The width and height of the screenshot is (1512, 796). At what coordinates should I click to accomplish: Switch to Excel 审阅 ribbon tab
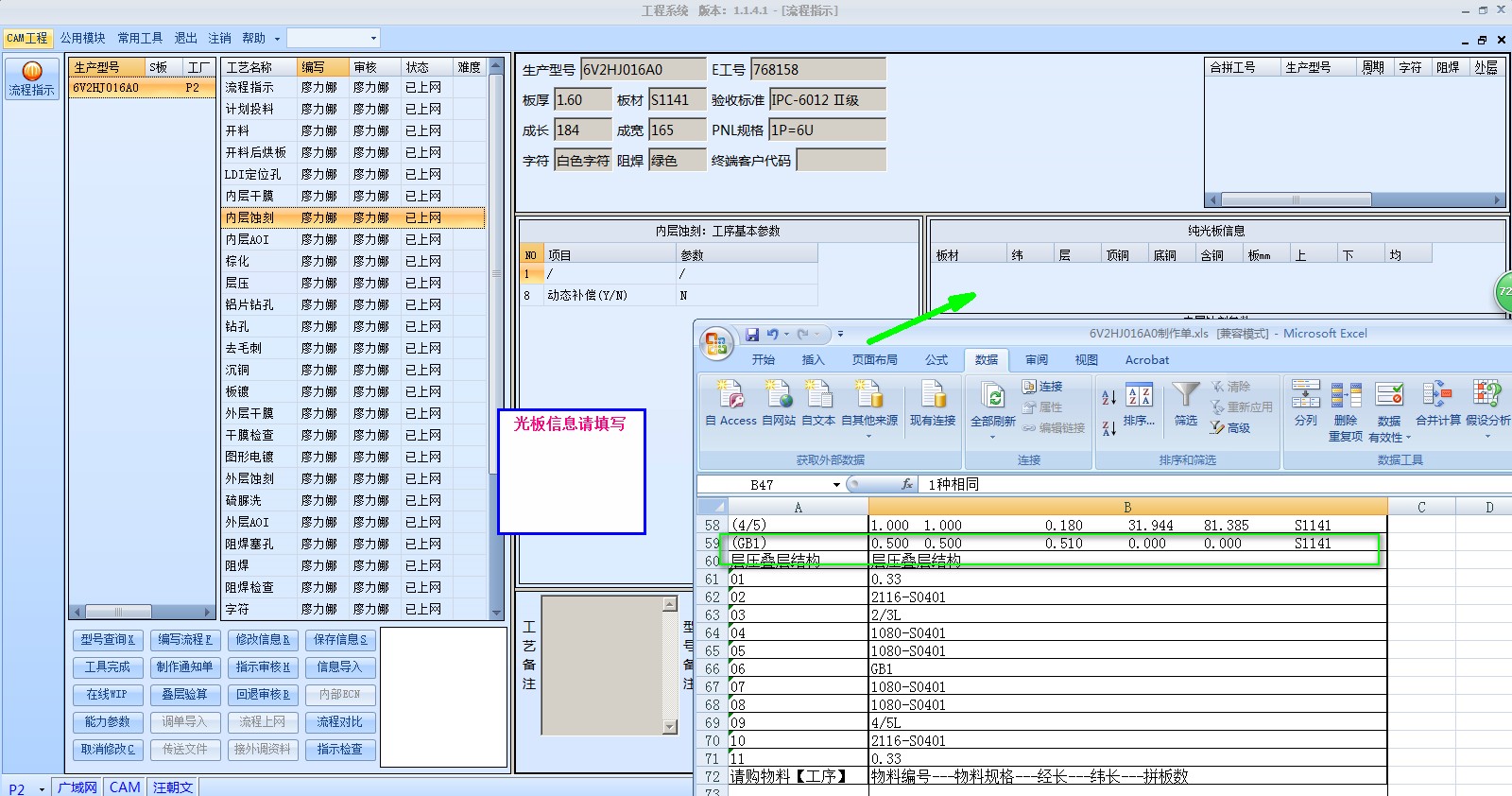pyautogui.click(x=1037, y=360)
